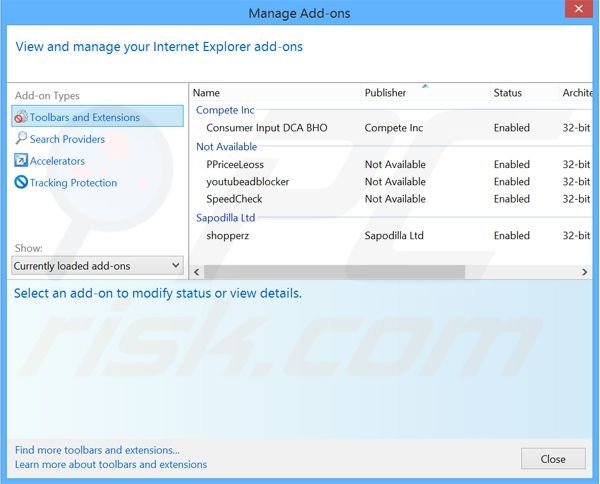Click the horizontal scrollbar right arrow
Viewport: 600px width, 484px height.
[x=584, y=272]
